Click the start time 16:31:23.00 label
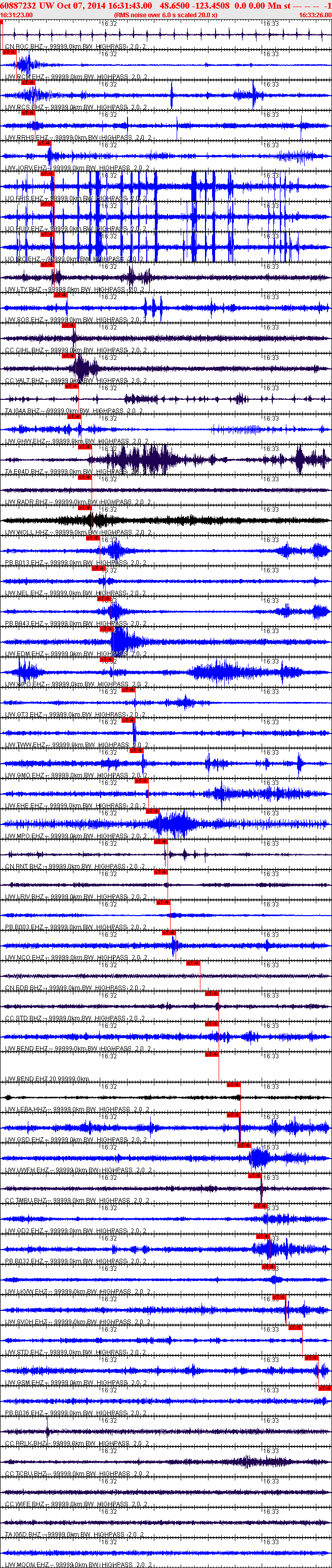Screen dimensions: 332x1568 (17, 15)
